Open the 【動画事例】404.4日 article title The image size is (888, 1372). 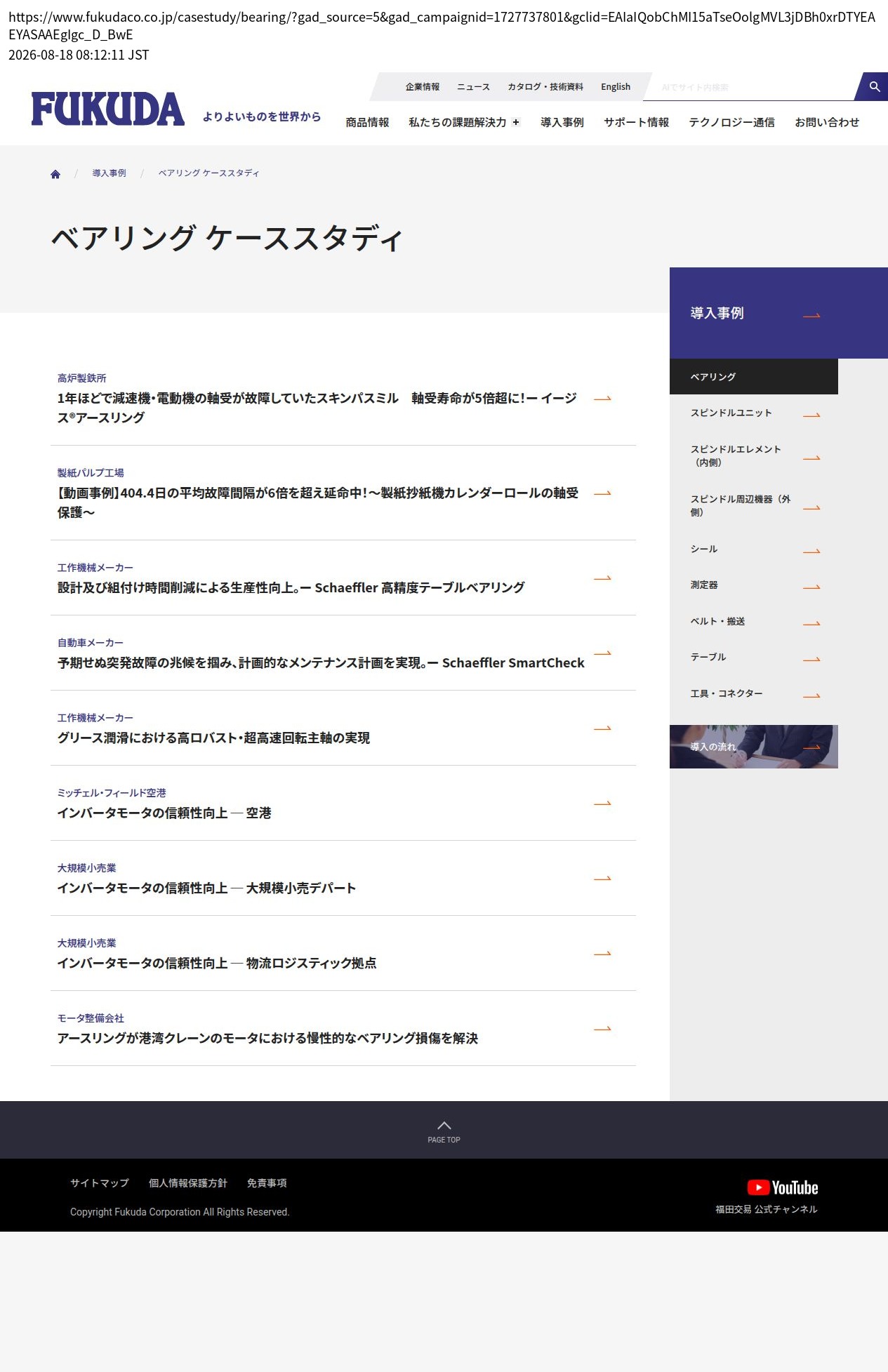pyautogui.click(x=318, y=502)
